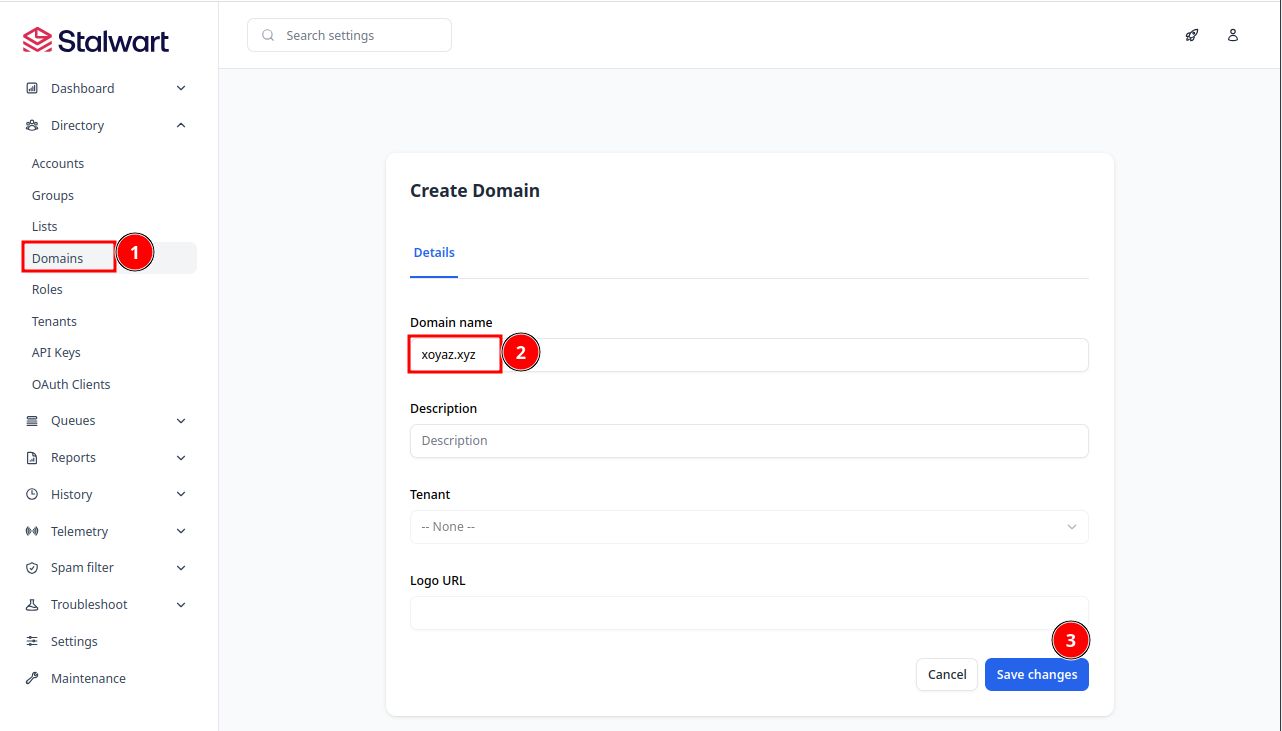This screenshot has width=1282, height=731.
Task: Click the History clock icon
Action: tap(32, 495)
